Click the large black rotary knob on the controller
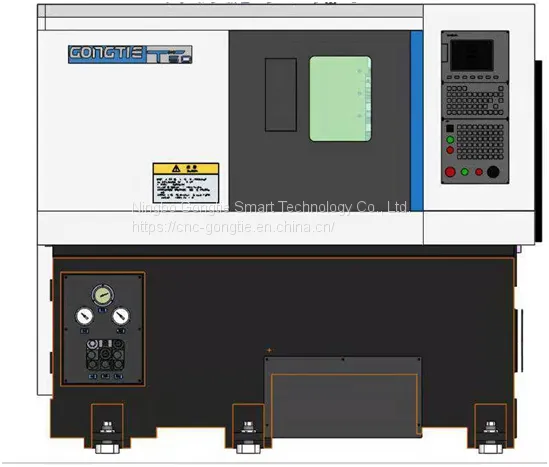The width and height of the screenshot is (549, 467). coord(493,172)
